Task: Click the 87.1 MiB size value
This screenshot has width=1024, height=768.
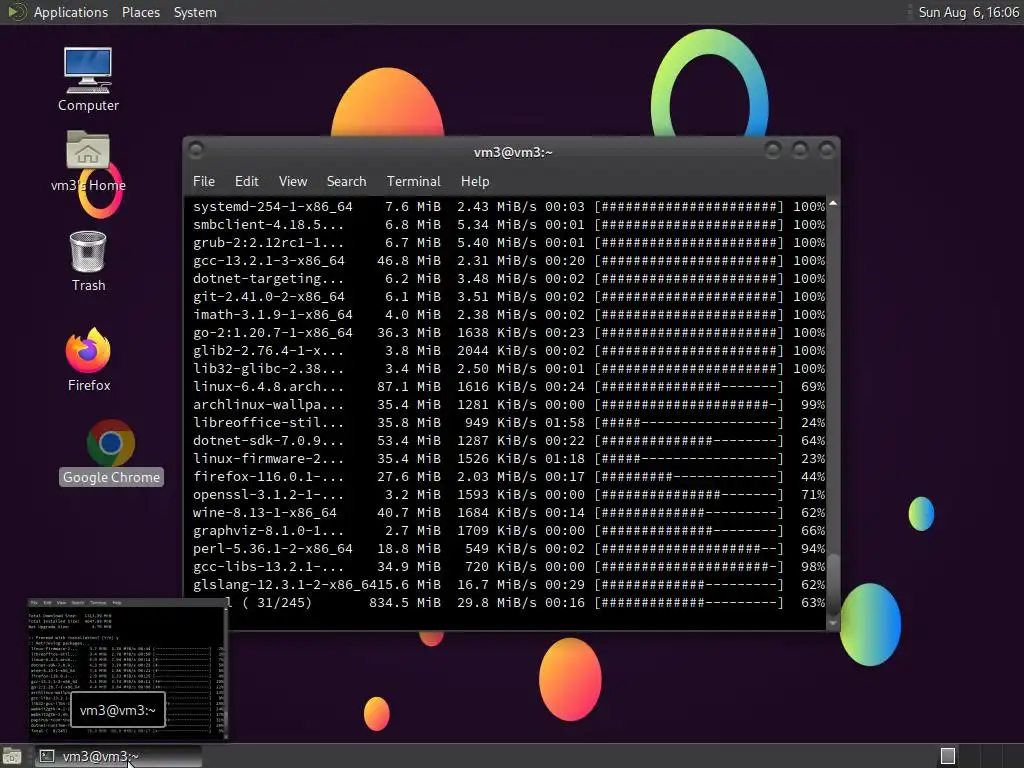Action: [x=409, y=387]
